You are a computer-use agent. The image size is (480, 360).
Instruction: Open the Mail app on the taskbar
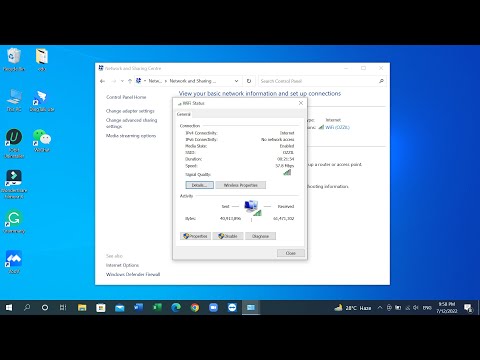tap(119, 307)
